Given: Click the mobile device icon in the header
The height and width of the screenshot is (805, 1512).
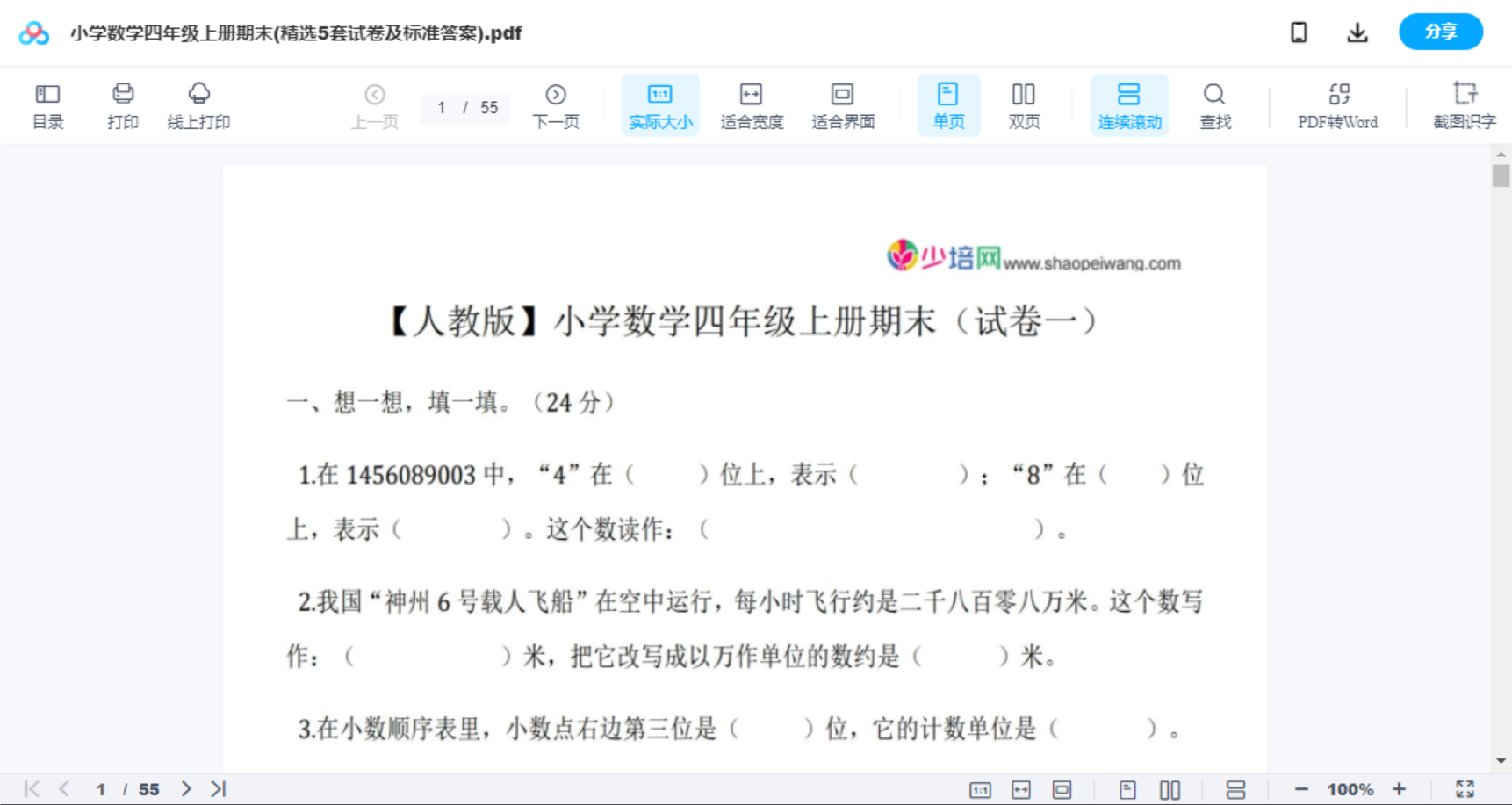Looking at the screenshot, I should tap(1299, 32).
